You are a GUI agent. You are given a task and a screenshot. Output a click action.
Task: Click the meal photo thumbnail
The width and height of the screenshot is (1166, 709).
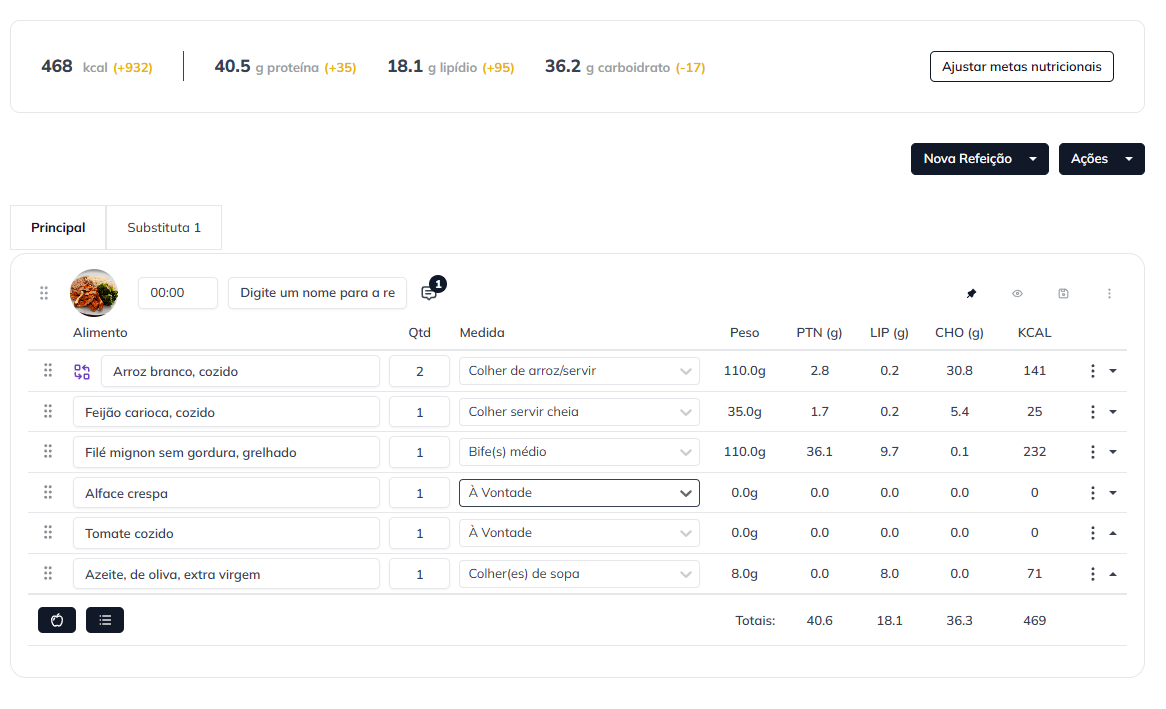[x=94, y=293]
